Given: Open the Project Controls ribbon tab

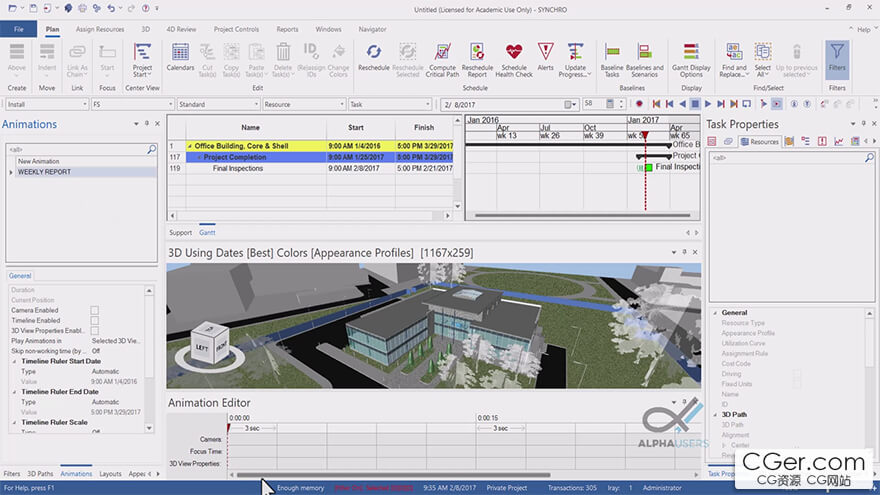Looking at the screenshot, I should [236, 29].
